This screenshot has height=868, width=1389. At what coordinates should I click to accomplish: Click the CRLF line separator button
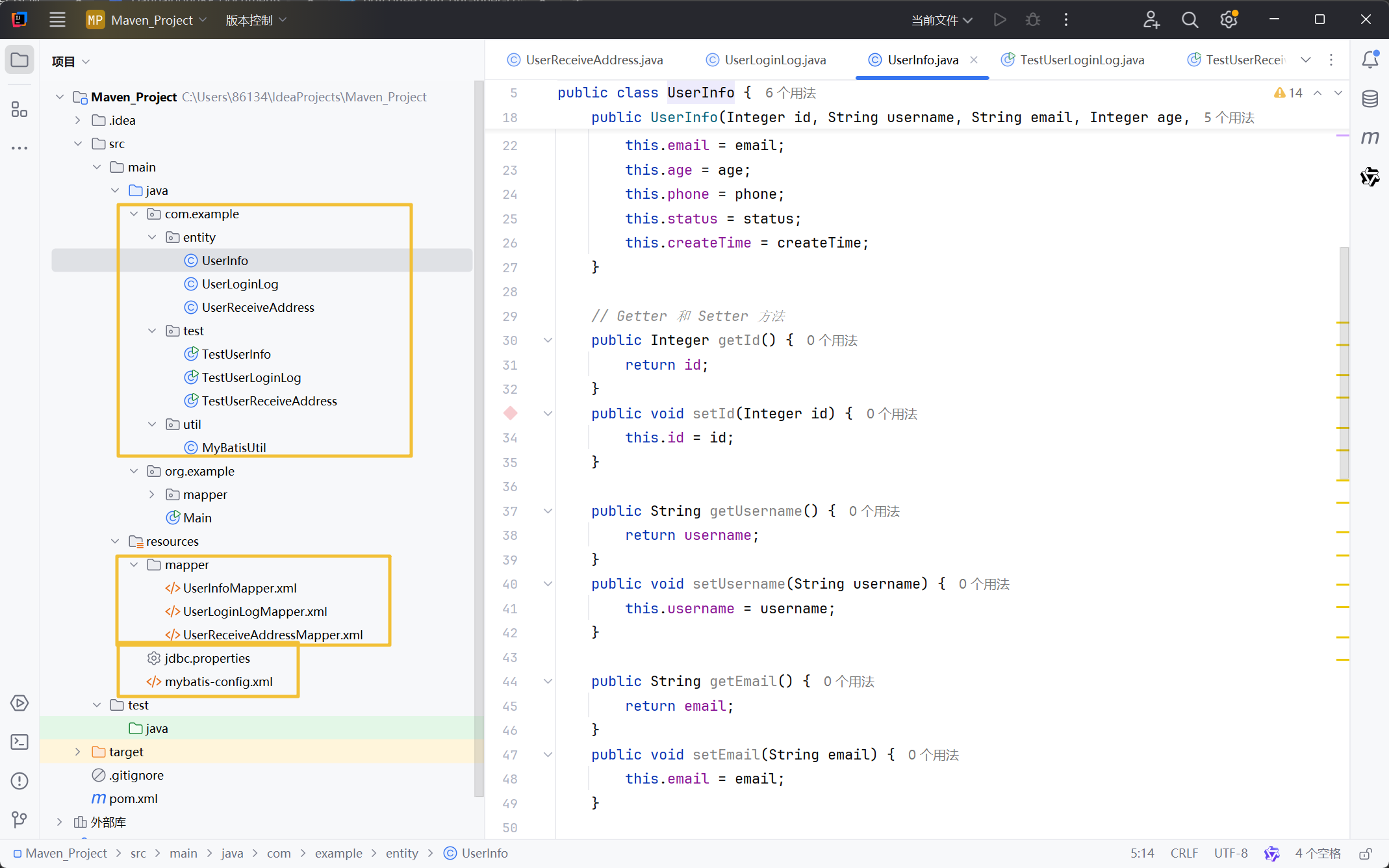tap(1184, 853)
